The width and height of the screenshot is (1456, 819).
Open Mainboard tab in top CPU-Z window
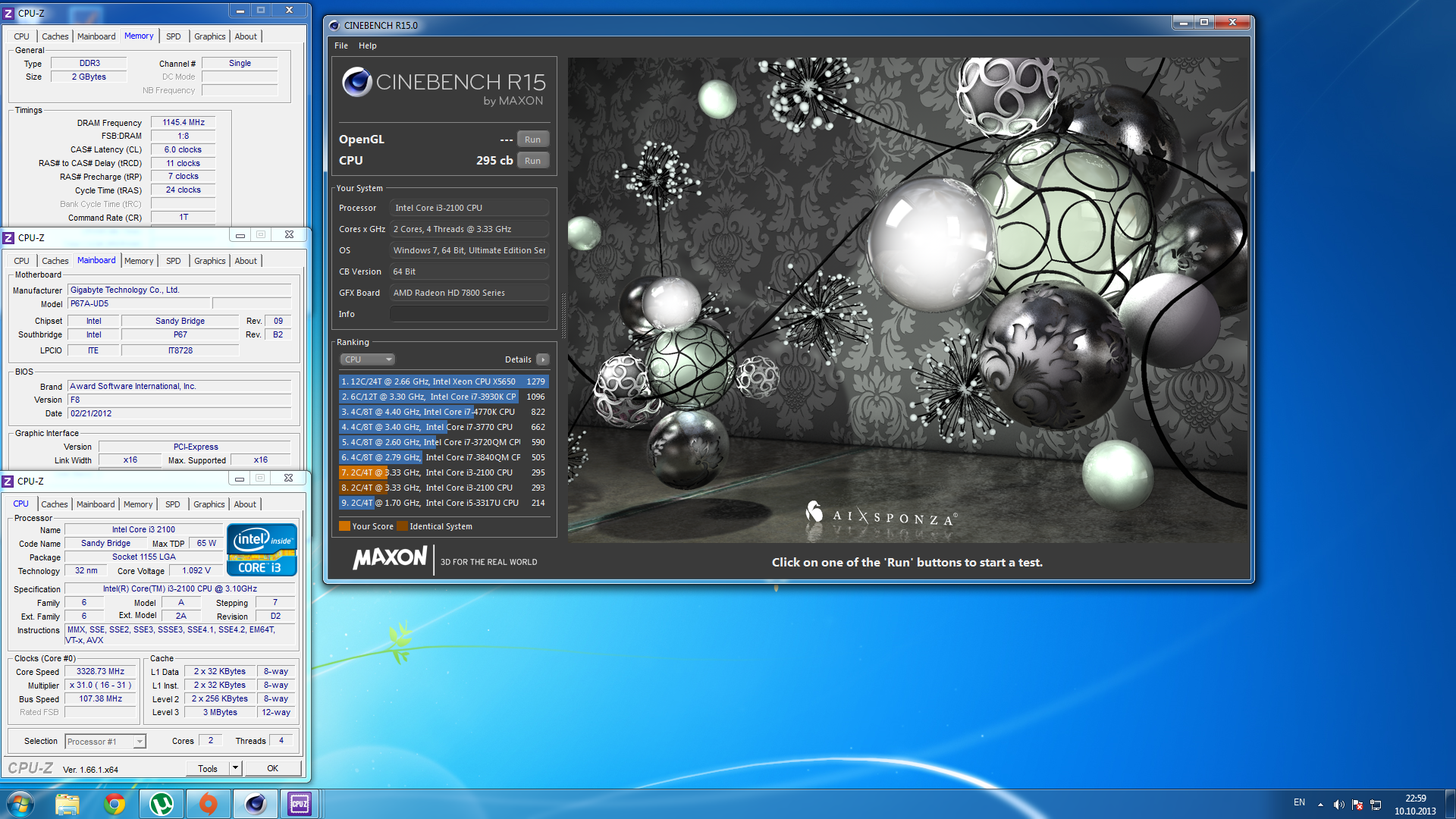point(96,36)
